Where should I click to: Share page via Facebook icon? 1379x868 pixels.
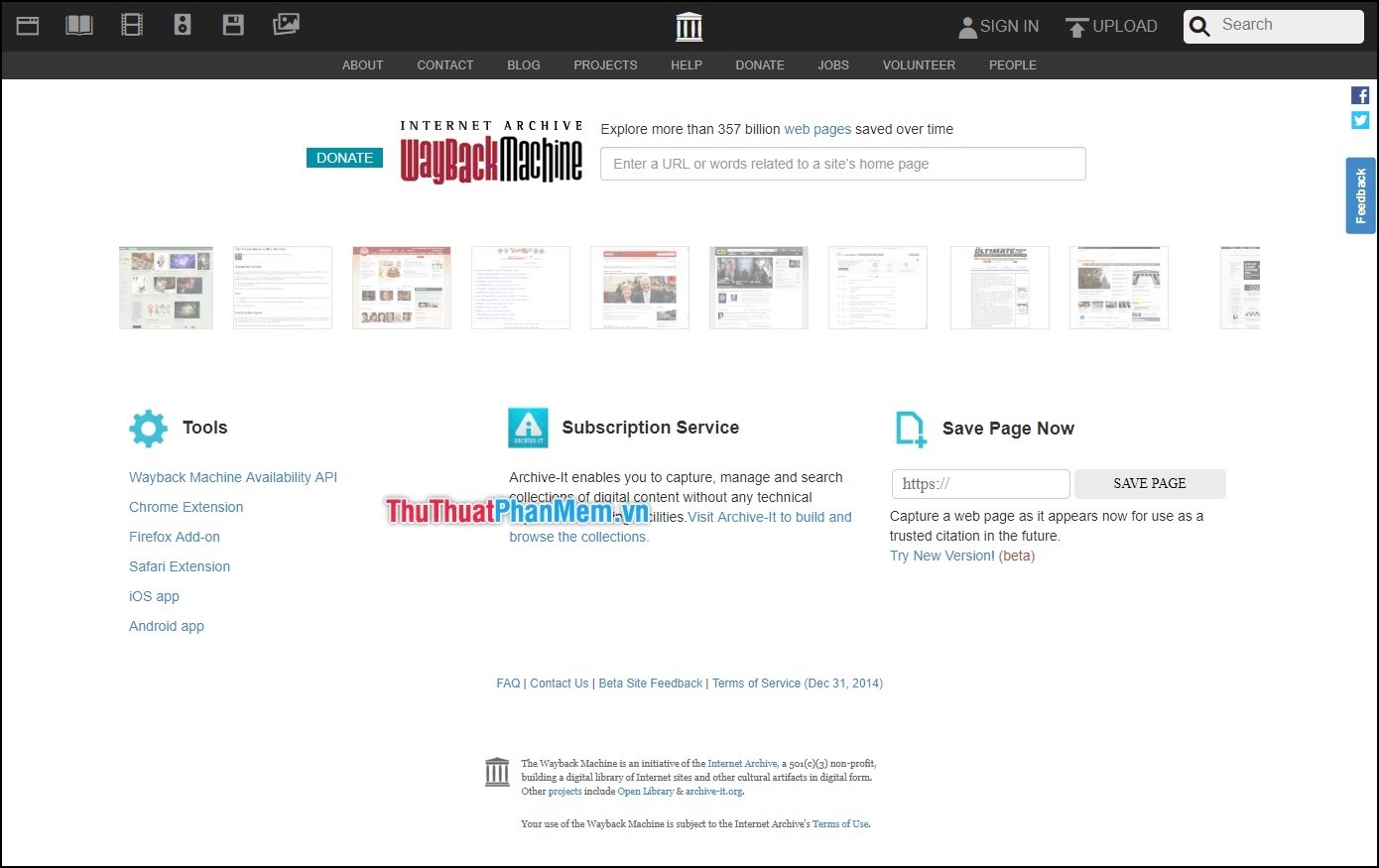click(x=1360, y=95)
